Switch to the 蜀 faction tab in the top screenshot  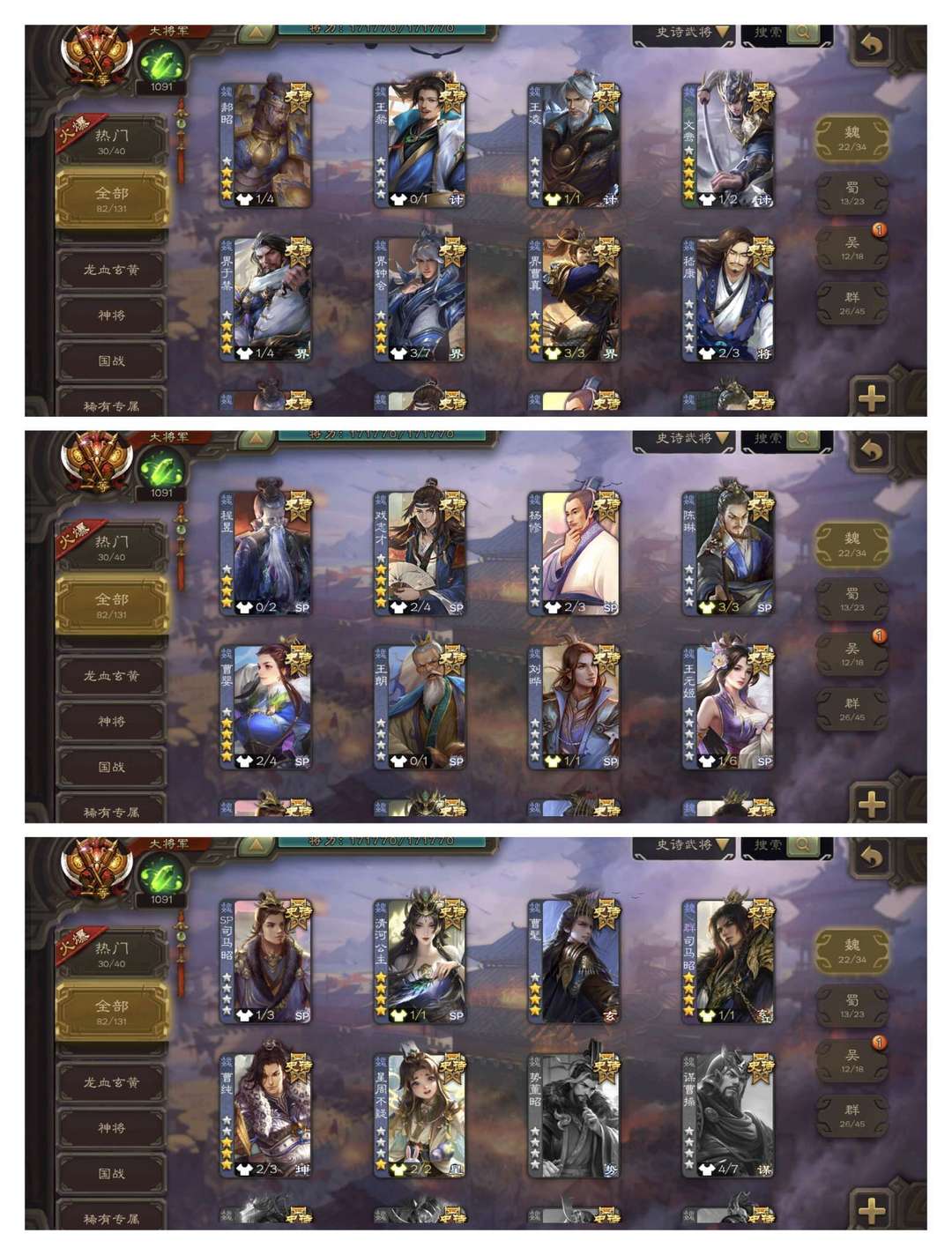pyautogui.click(x=852, y=194)
